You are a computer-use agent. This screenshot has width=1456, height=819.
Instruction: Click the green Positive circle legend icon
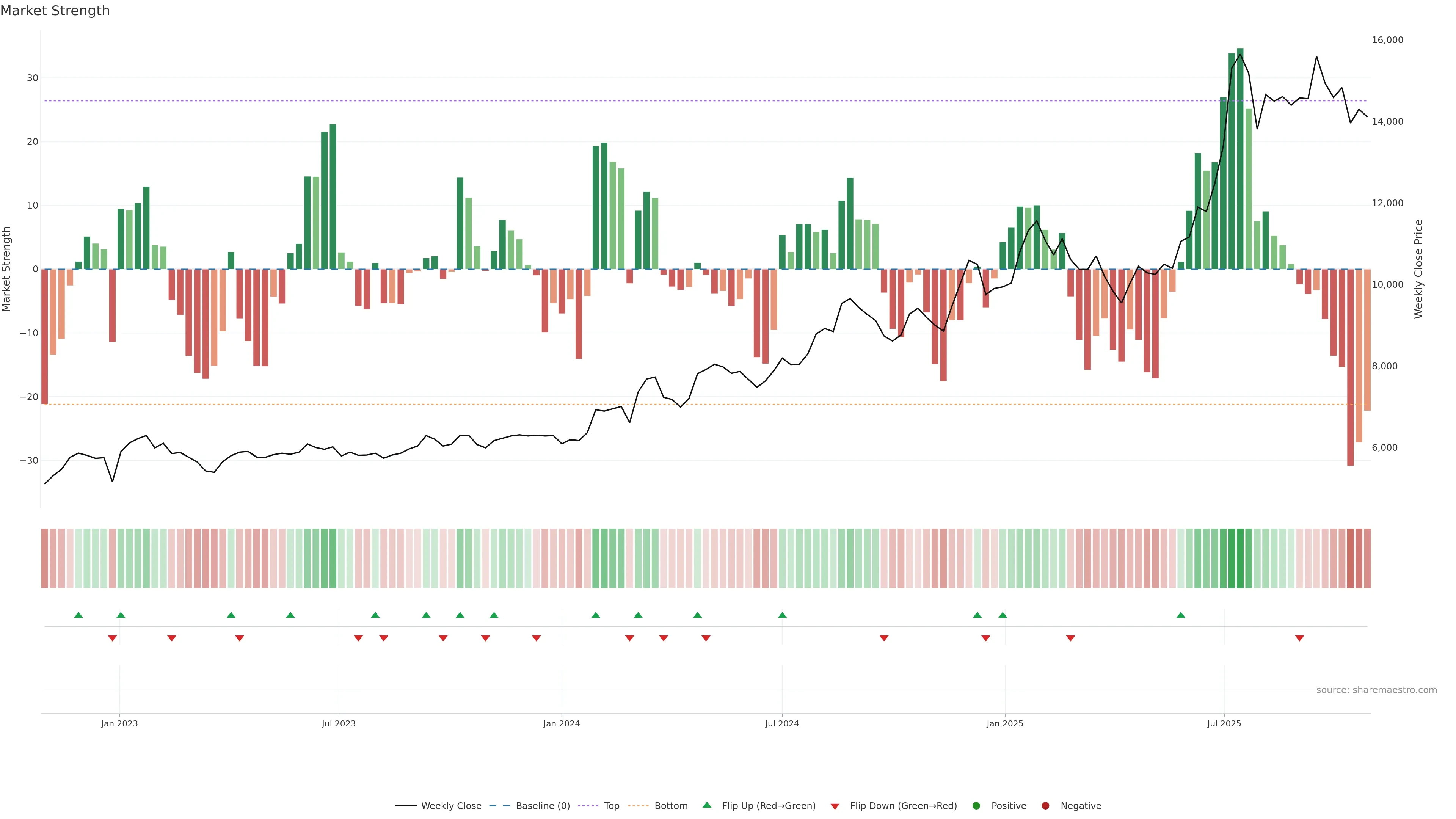tap(976, 806)
